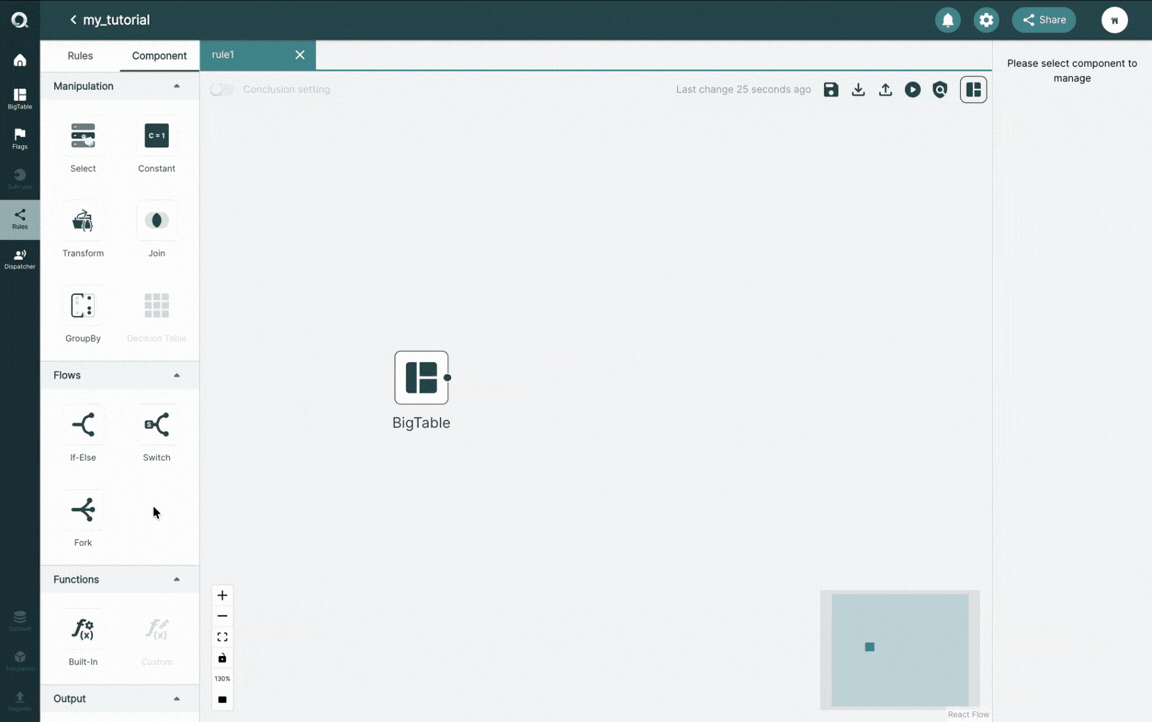This screenshot has width=1152, height=722.
Task: Collapse the Functions section
Action: tap(176, 580)
